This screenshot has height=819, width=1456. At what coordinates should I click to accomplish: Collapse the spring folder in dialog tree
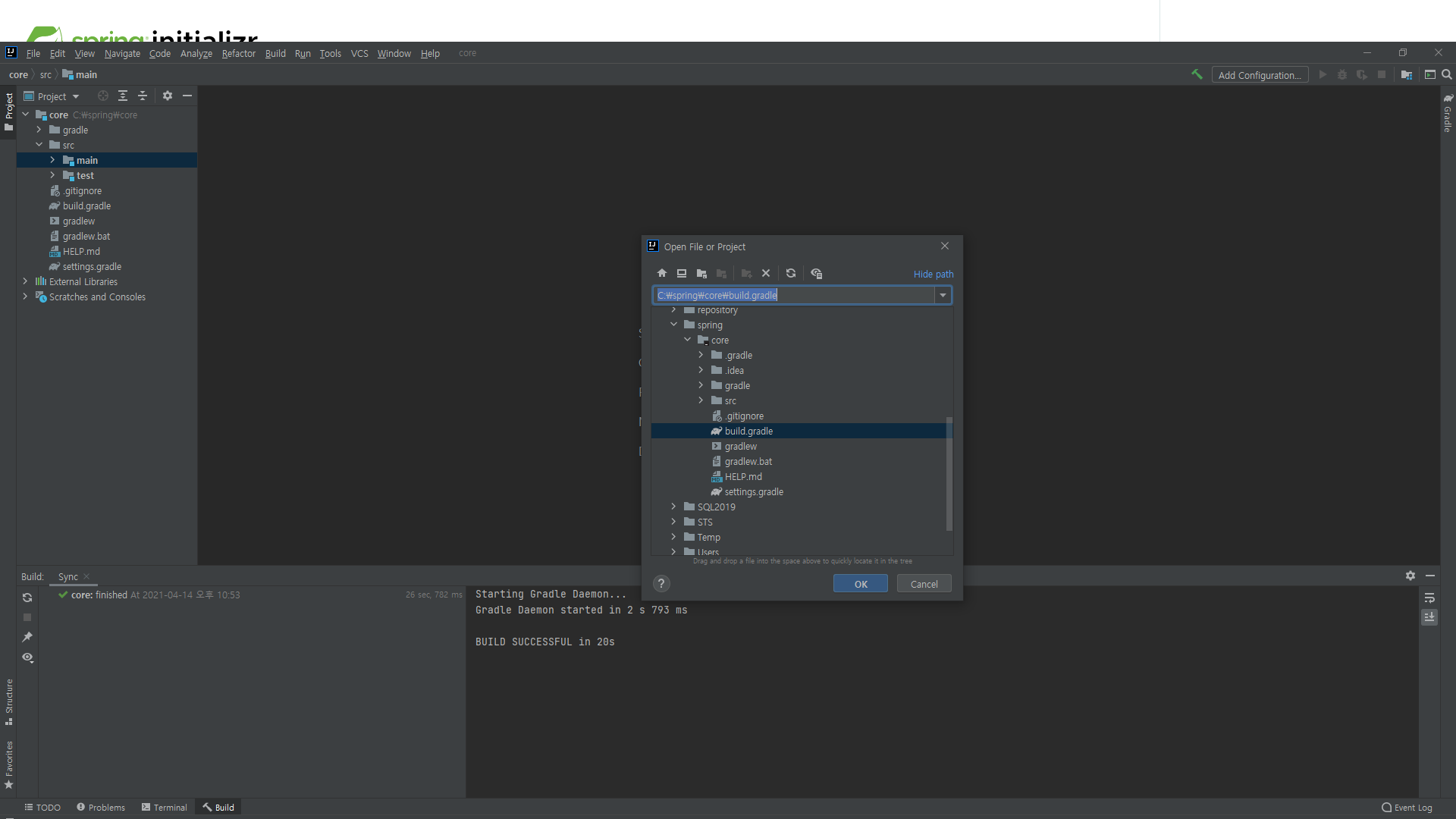tap(673, 325)
